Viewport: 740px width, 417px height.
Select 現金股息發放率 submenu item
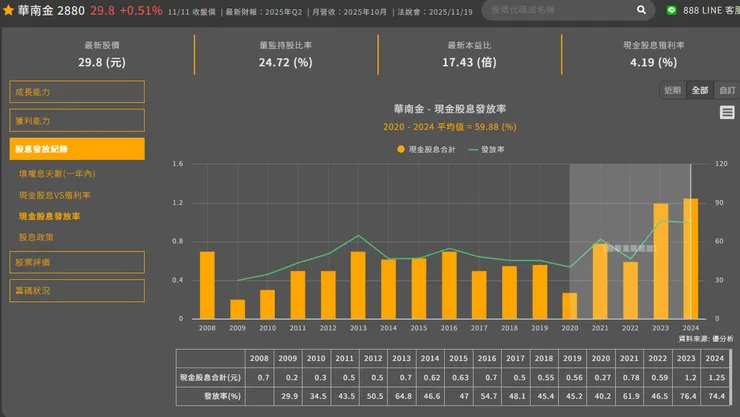[x=50, y=216]
